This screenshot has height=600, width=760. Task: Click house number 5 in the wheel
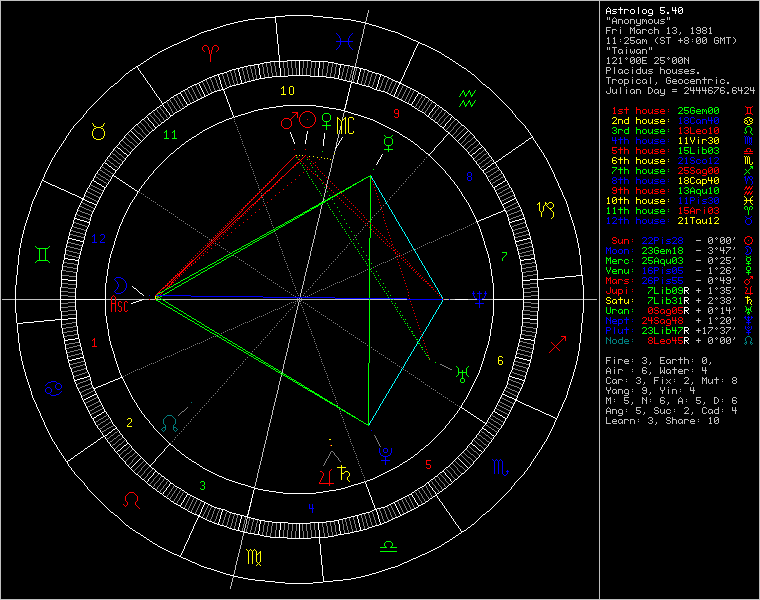click(428, 465)
